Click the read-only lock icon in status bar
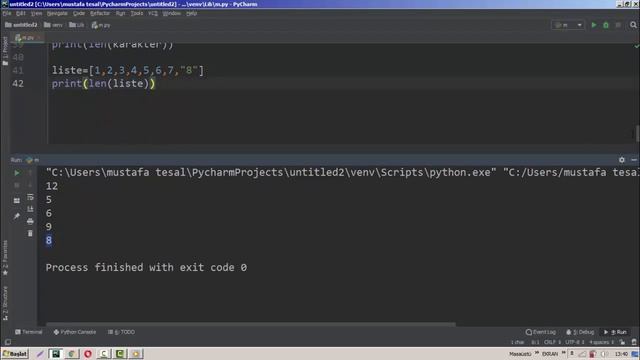This screenshot has height=360, width=640. tap(622, 342)
